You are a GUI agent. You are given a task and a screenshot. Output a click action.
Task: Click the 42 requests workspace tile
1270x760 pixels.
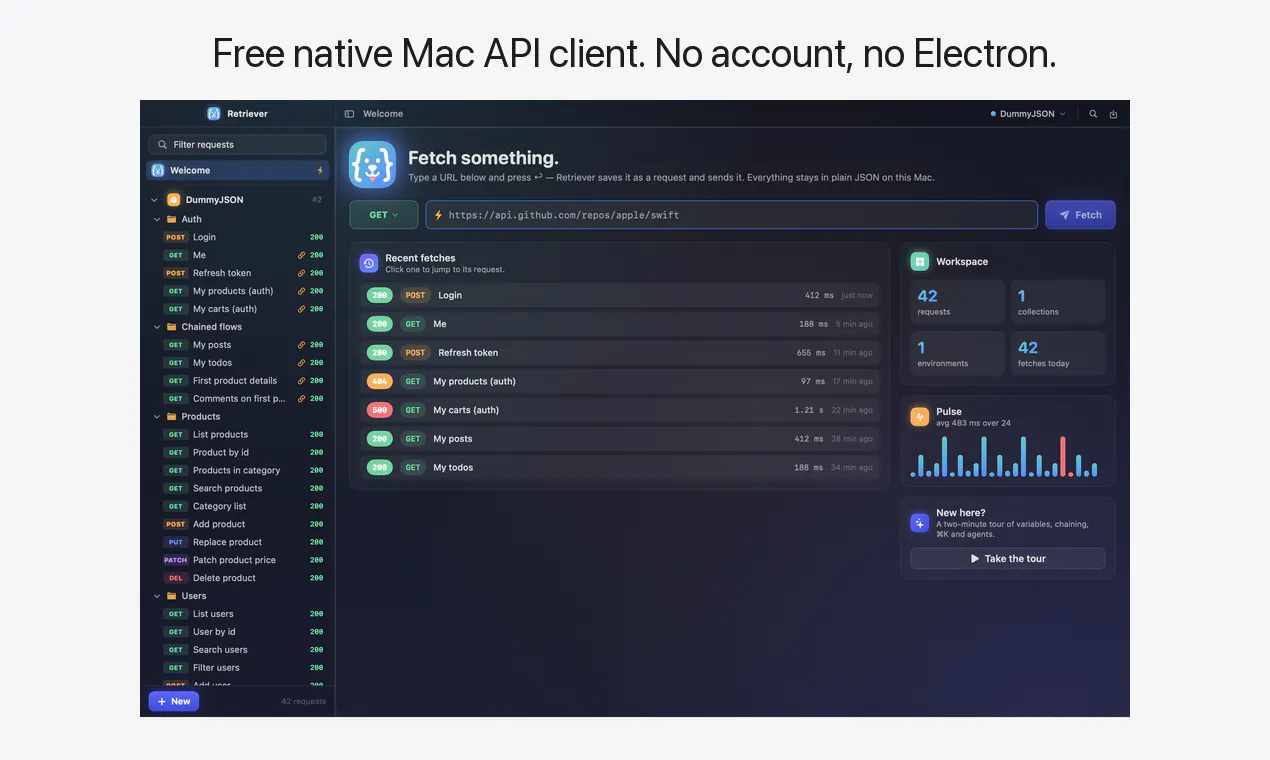click(958, 302)
